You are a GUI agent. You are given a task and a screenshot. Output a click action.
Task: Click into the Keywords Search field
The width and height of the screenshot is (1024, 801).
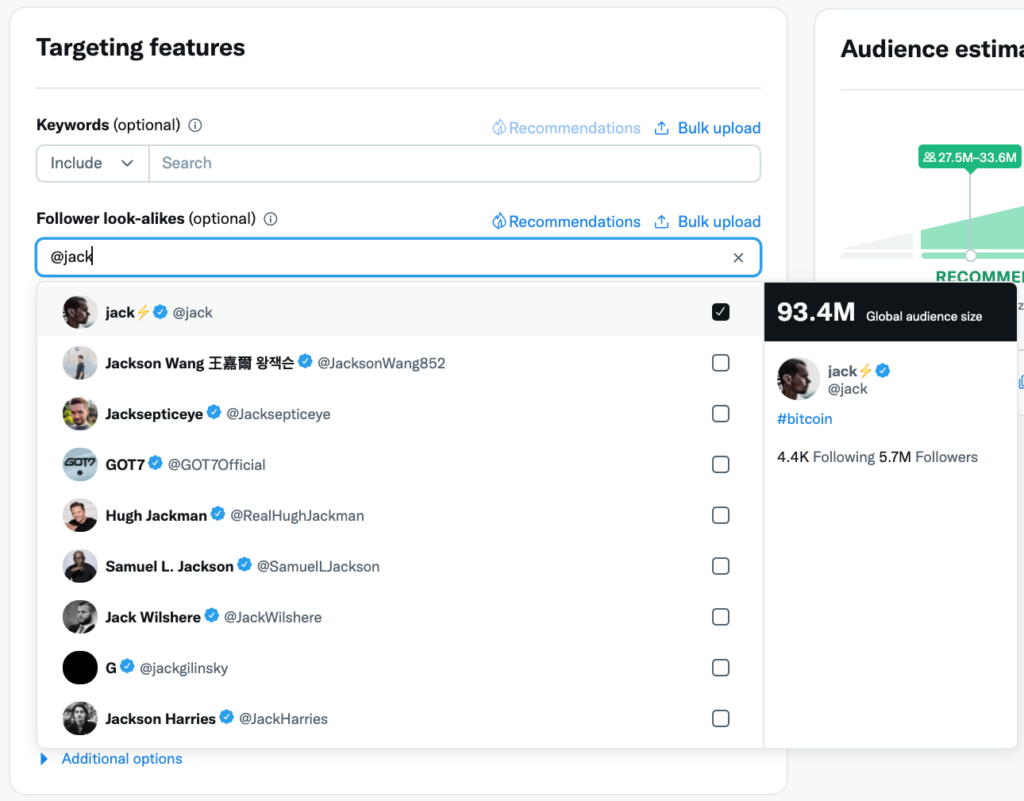click(455, 163)
